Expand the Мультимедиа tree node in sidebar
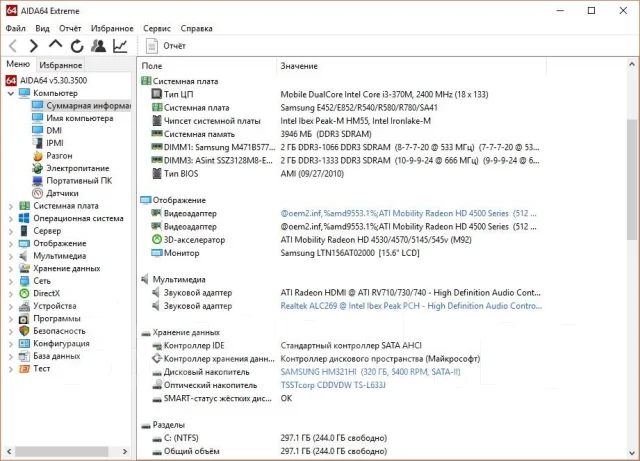The height and width of the screenshot is (461, 640). 11,256
